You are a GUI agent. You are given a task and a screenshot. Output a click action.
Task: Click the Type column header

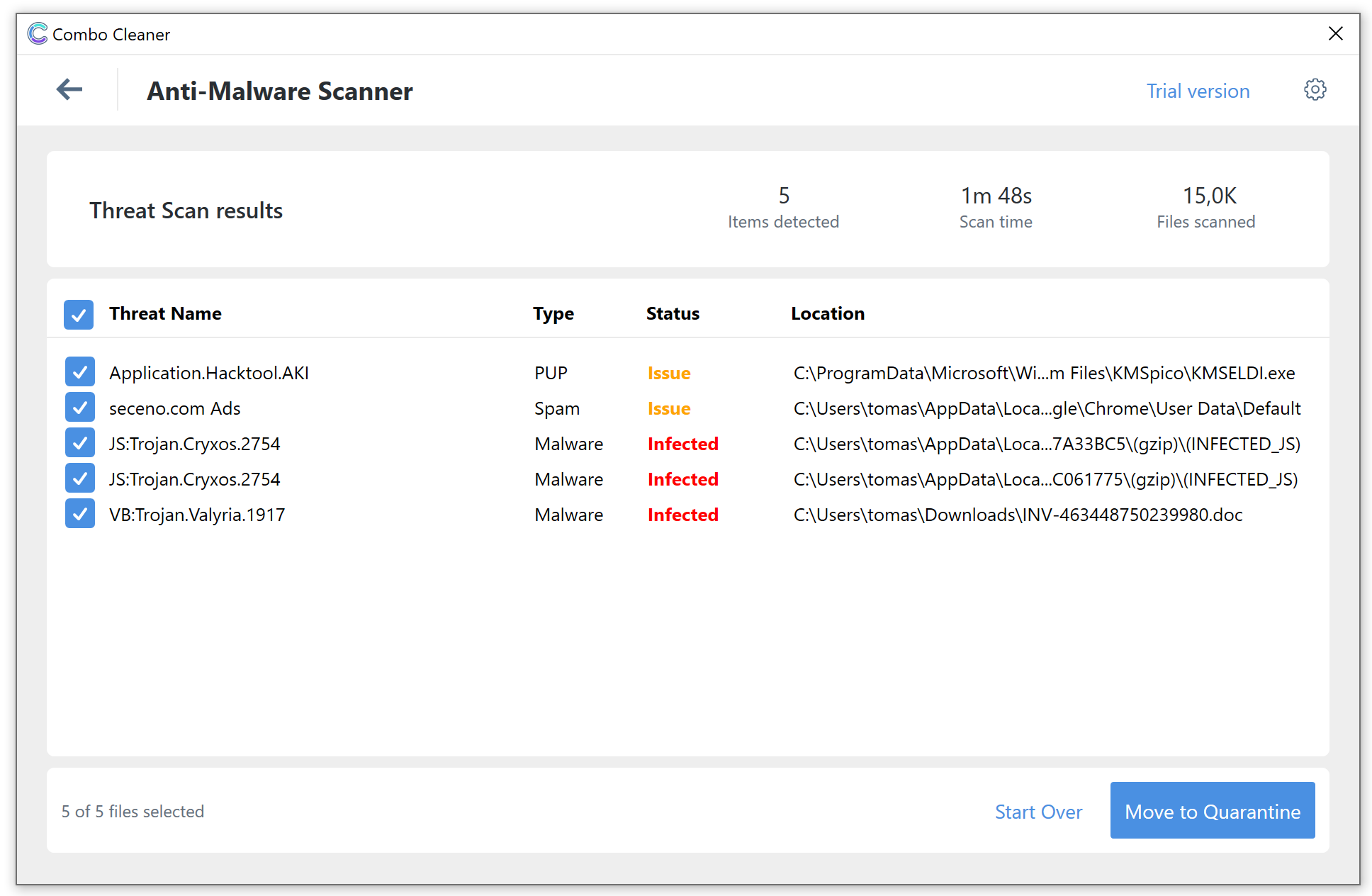(x=553, y=314)
